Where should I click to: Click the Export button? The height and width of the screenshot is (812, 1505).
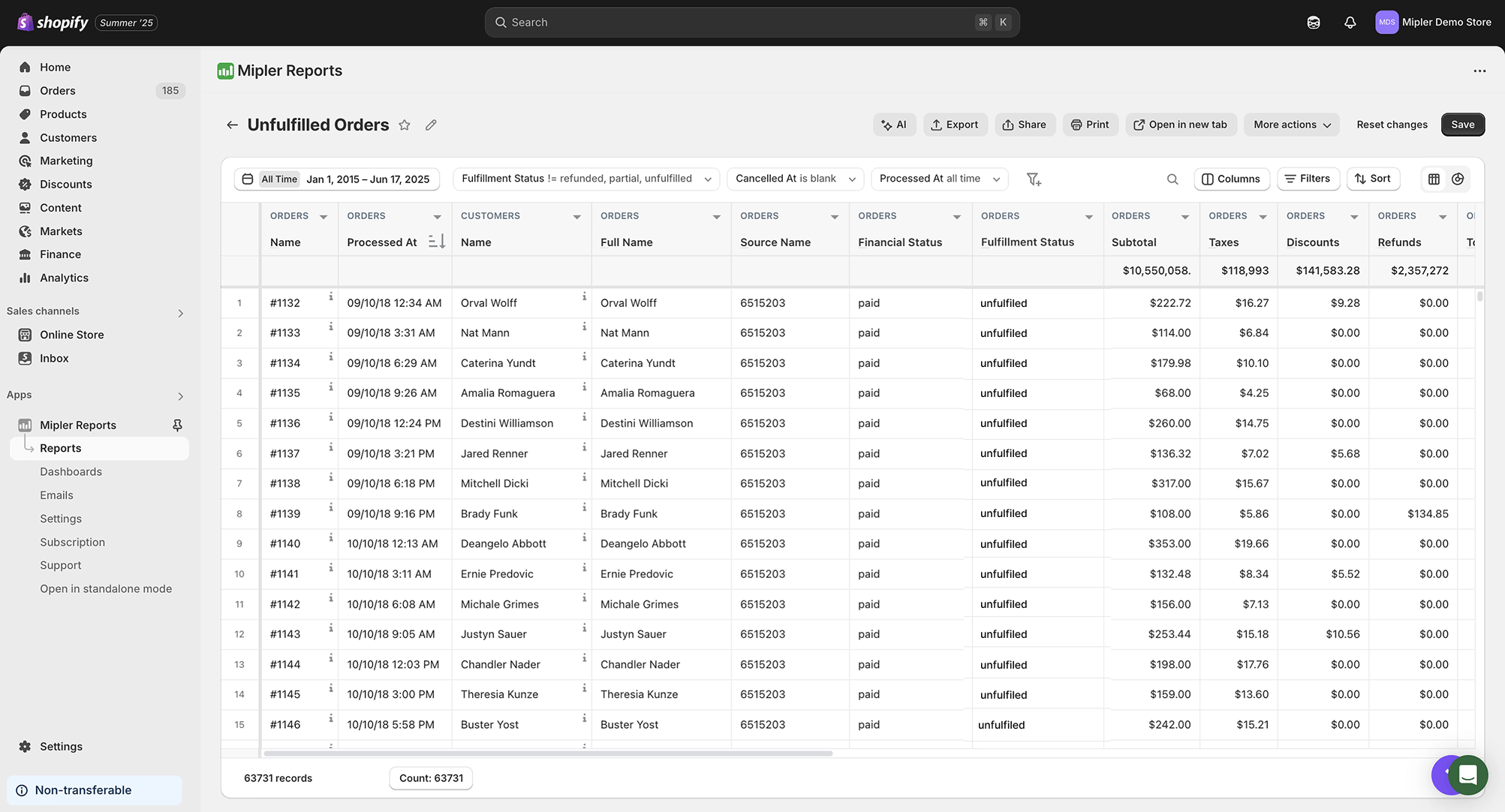tap(955, 125)
